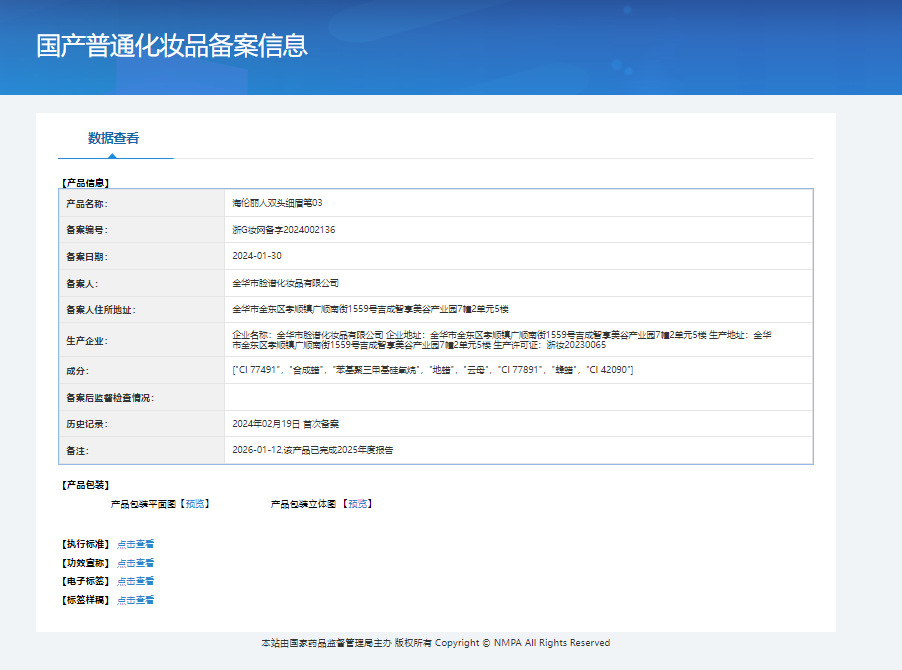Viewport: 902px width, 670px height.
Task: Click the 【功效宣称】 label
Action: click(x=85, y=563)
